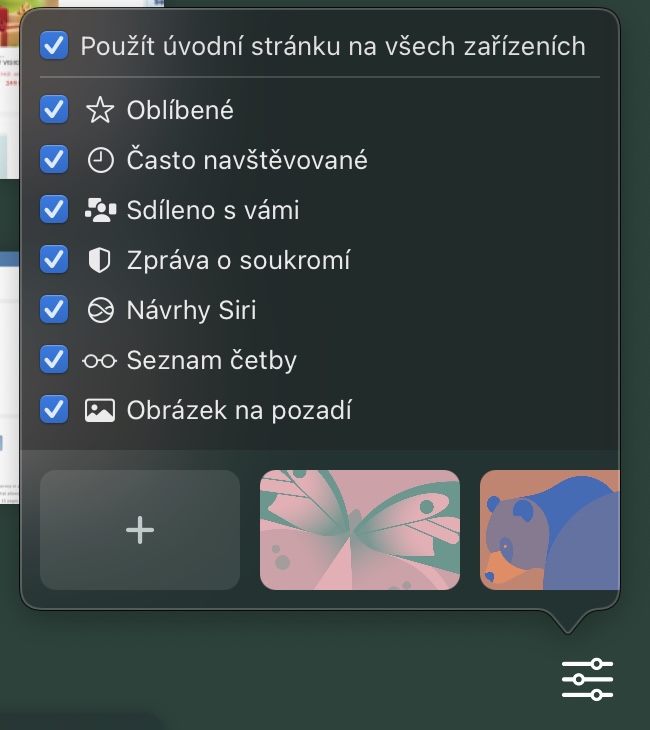Viewport: 650px width, 730px height.
Task: Disable the Často navštěvované checkbox
Action: [54, 160]
